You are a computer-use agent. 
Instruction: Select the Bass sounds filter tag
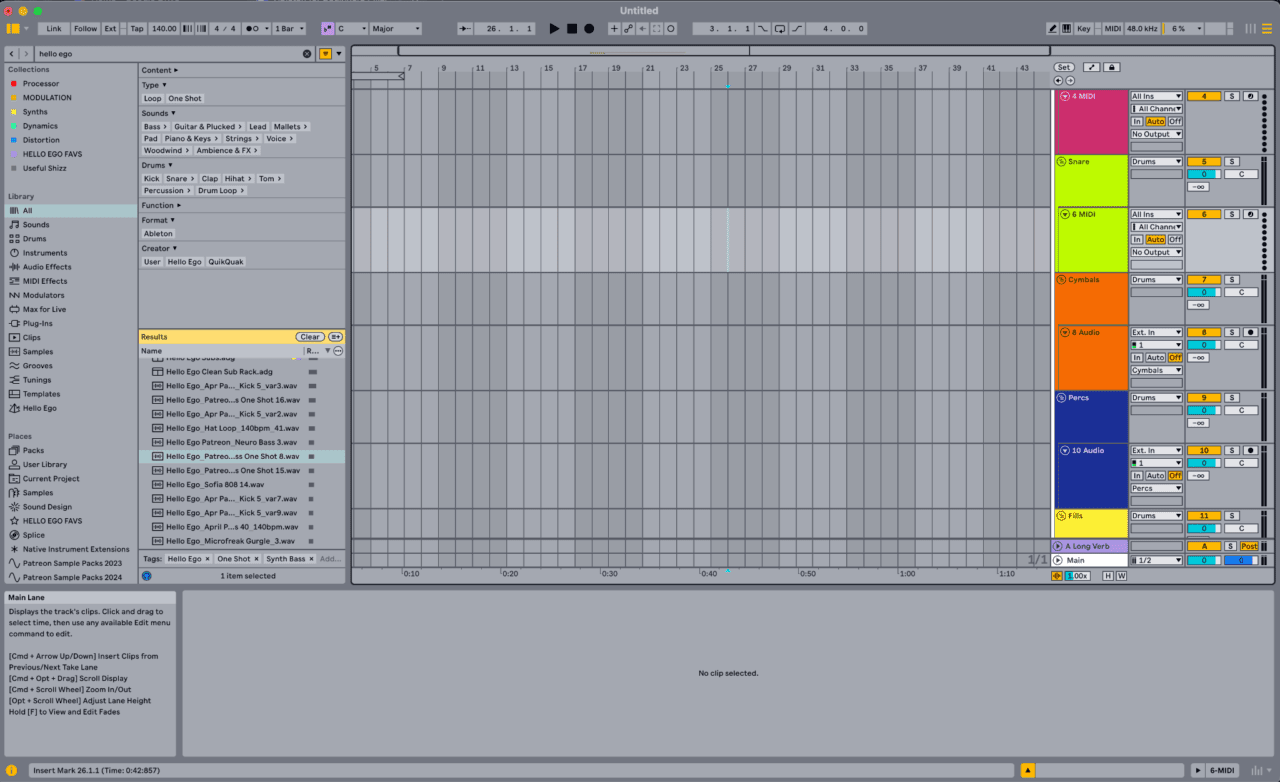(154, 126)
